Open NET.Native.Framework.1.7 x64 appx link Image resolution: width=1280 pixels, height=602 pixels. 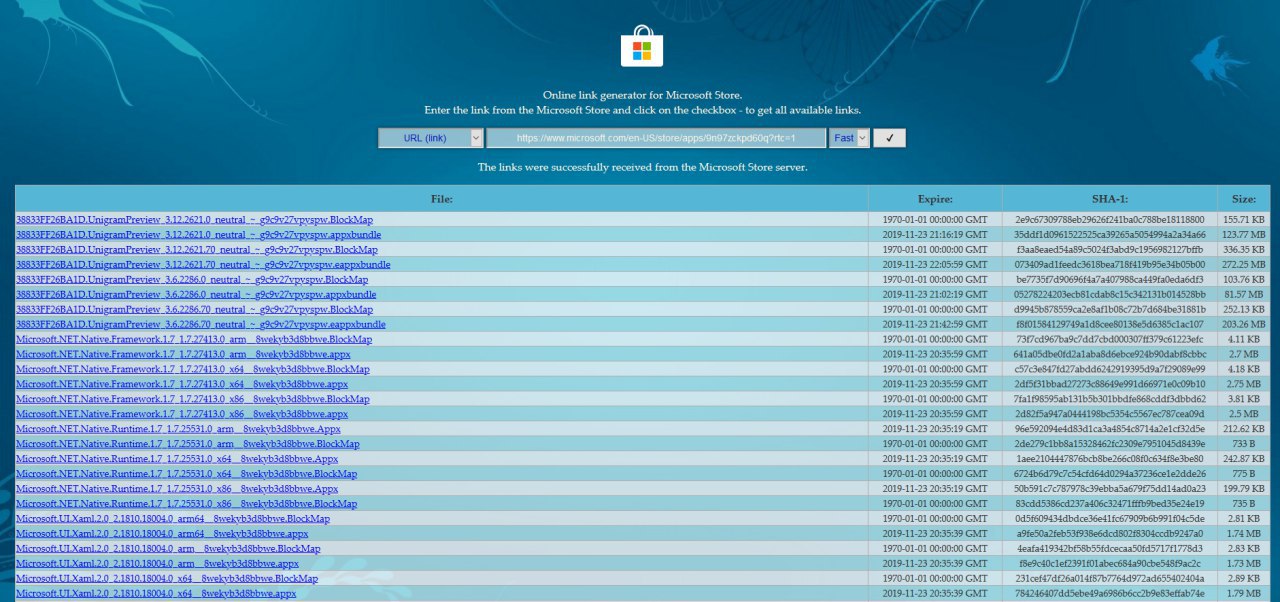(x=182, y=384)
